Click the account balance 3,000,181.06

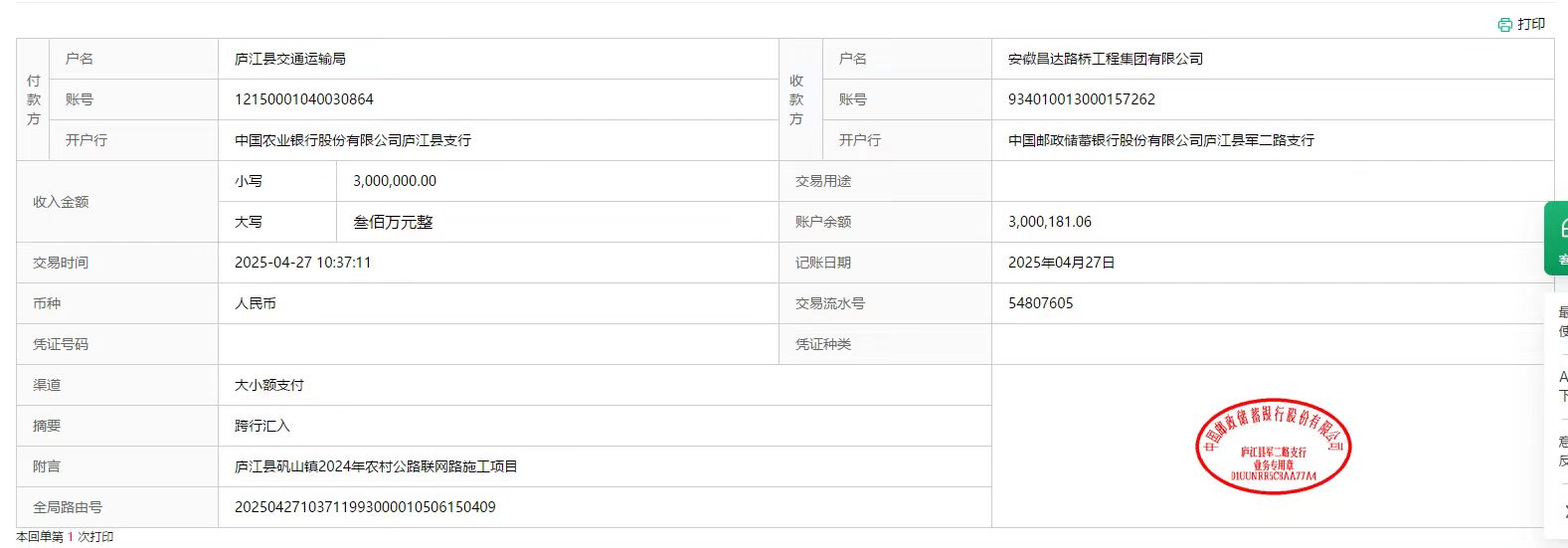pos(1049,222)
